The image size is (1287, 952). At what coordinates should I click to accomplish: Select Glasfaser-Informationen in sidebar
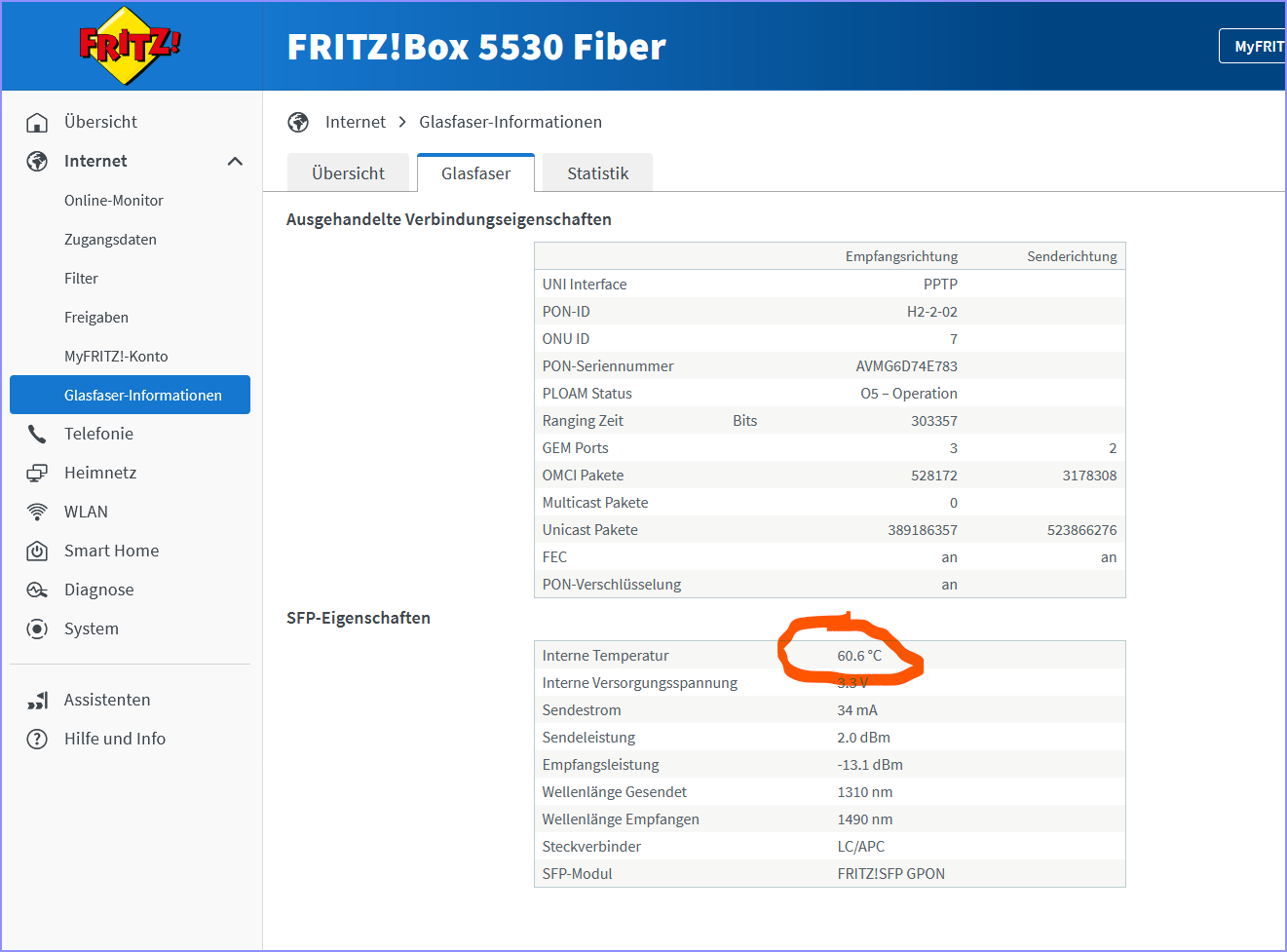[130, 395]
